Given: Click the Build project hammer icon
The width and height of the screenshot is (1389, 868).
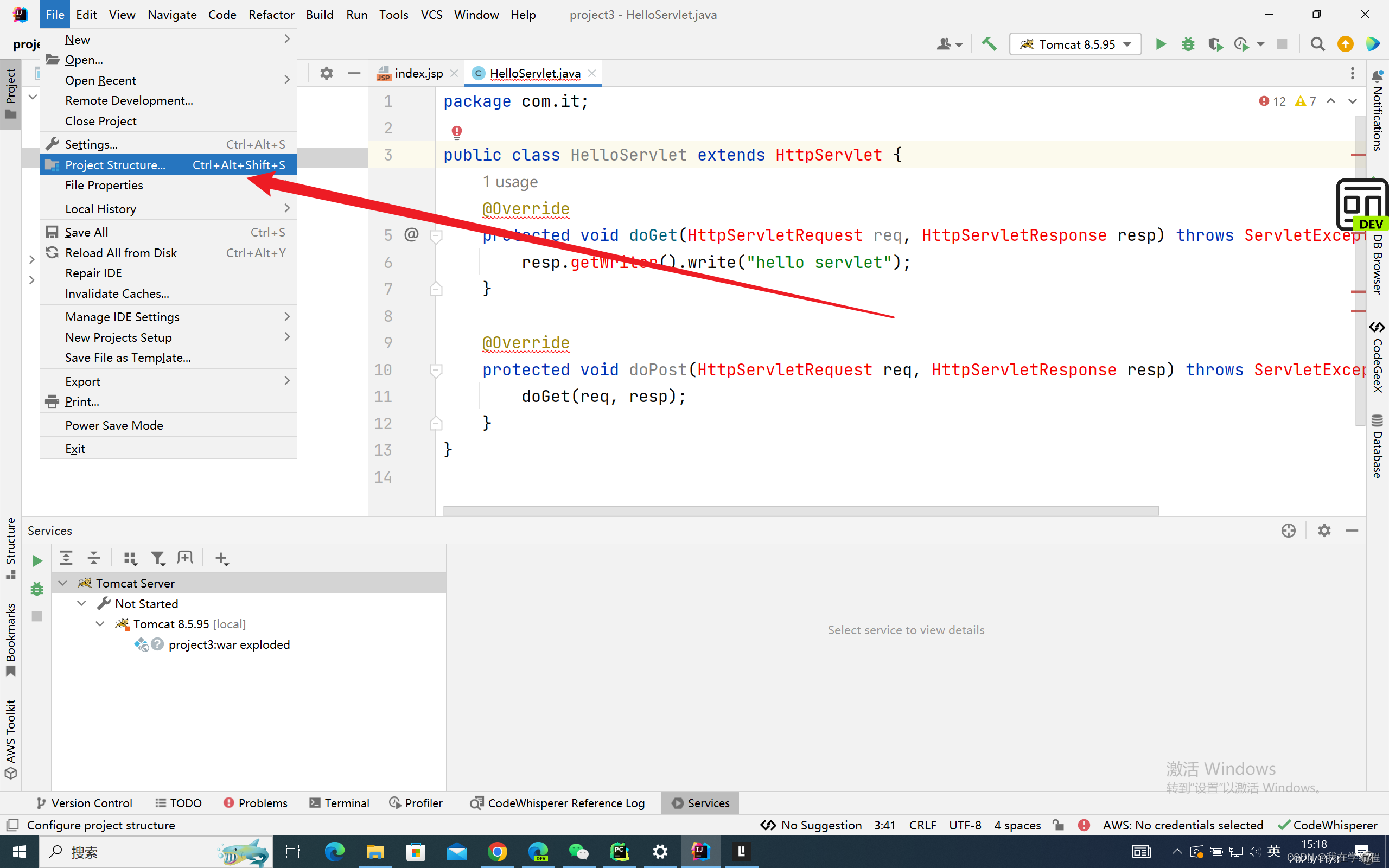Looking at the screenshot, I should (x=989, y=44).
